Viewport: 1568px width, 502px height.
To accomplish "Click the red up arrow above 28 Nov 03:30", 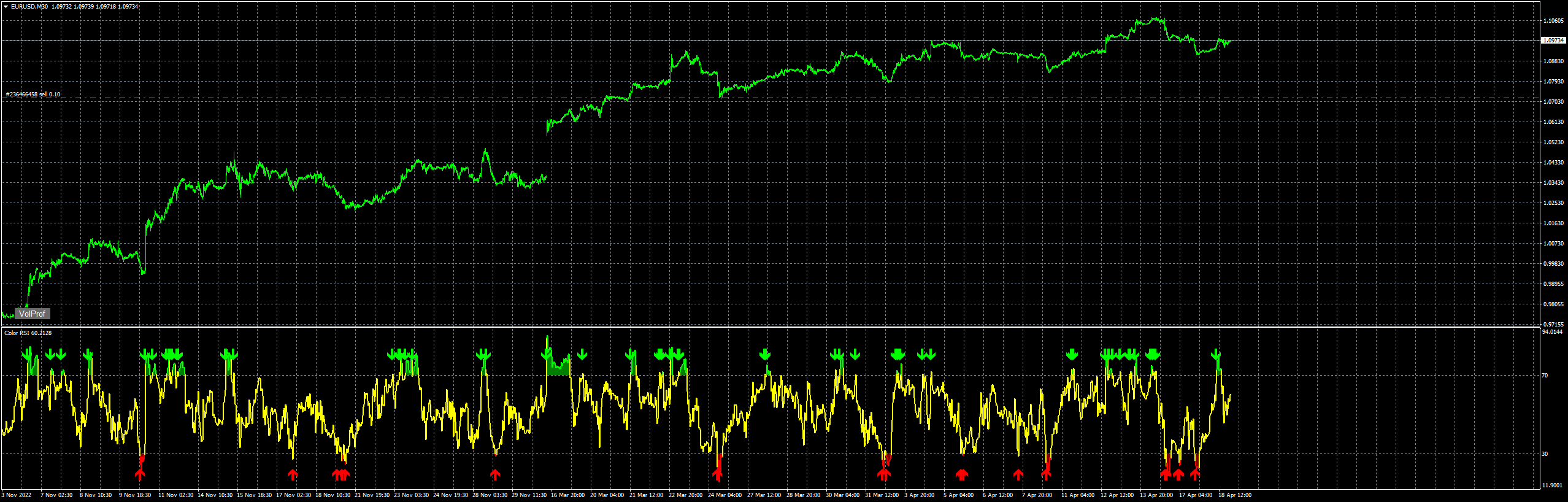I will click(495, 474).
